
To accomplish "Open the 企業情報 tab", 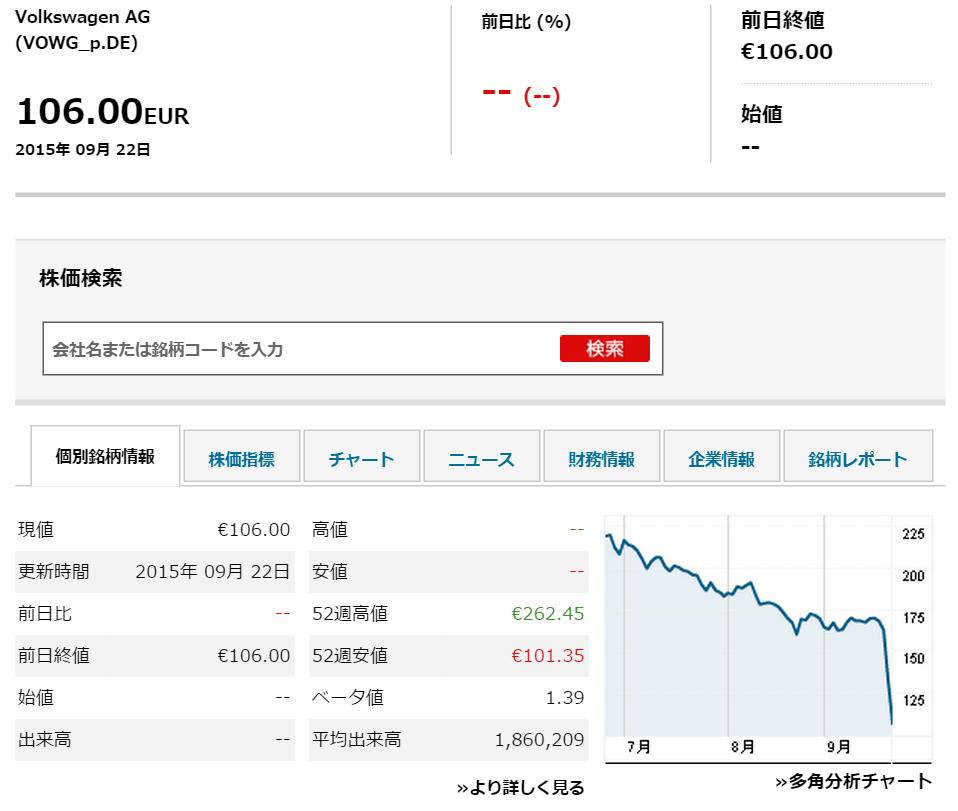I will pyautogui.click(x=722, y=459).
